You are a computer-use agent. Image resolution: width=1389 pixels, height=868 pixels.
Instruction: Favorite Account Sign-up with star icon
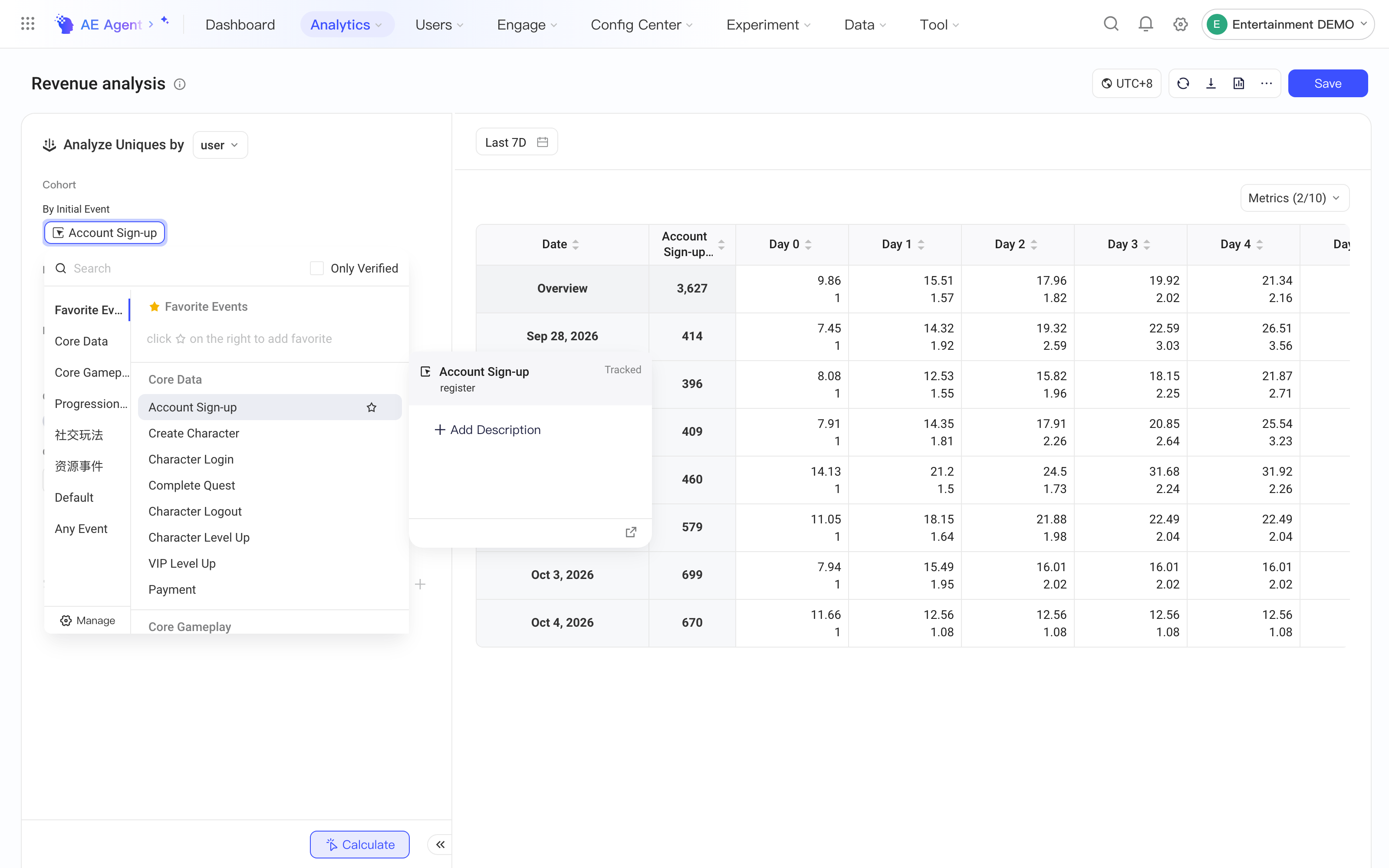pos(372,407)
